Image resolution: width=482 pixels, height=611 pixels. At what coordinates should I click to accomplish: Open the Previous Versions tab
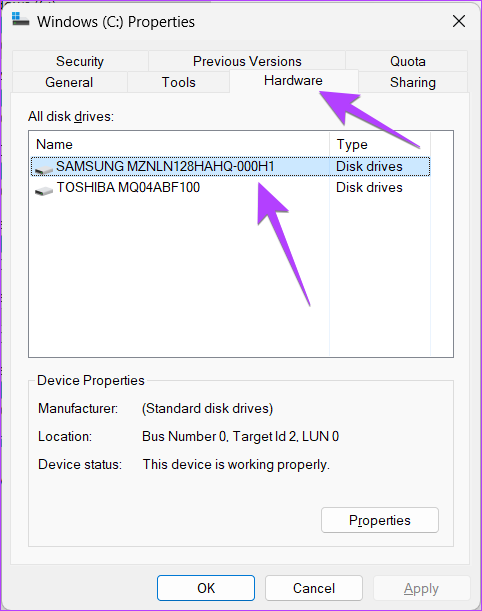tap(247, 61)
